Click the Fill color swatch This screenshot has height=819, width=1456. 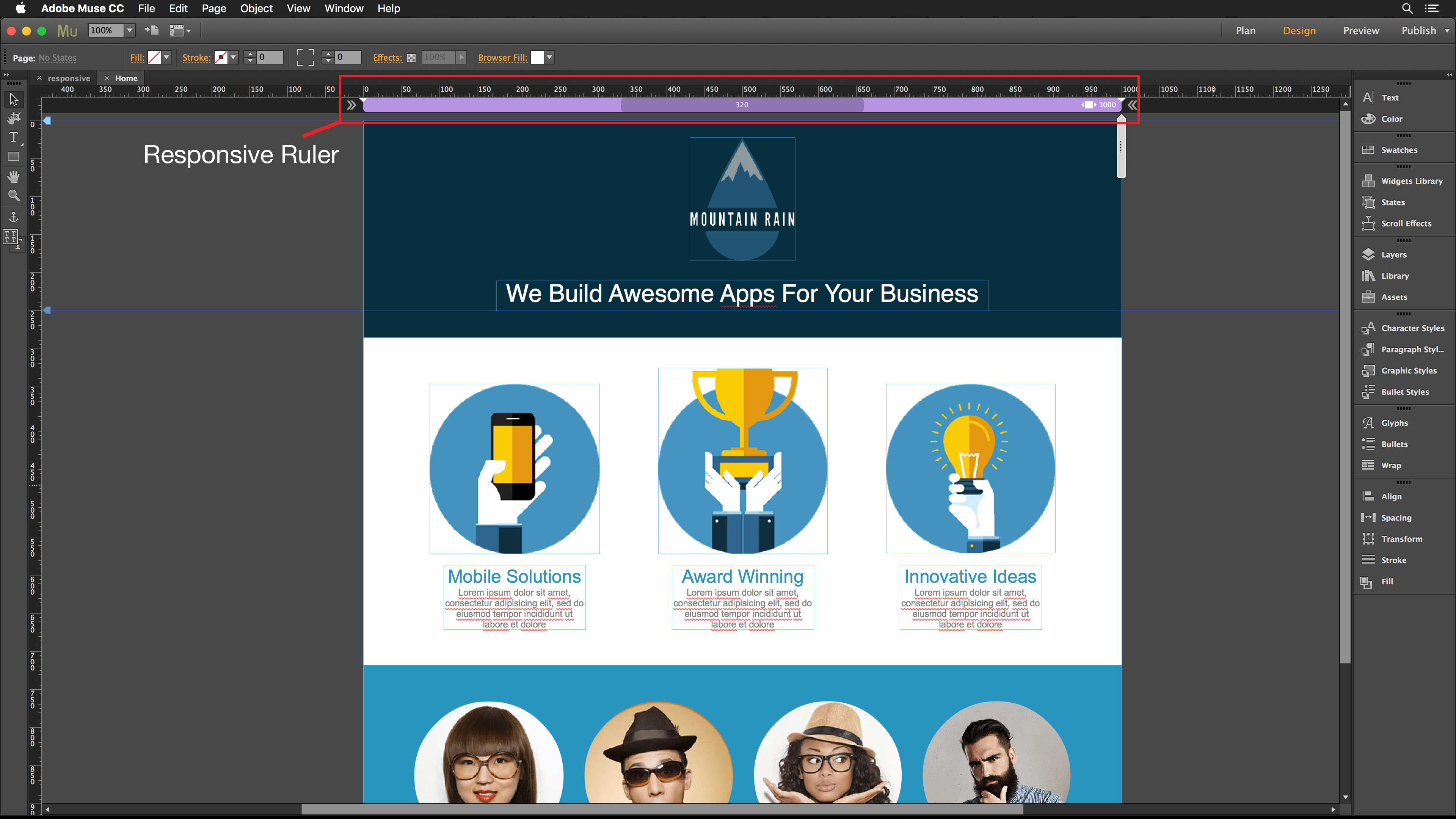click(154, 57)
